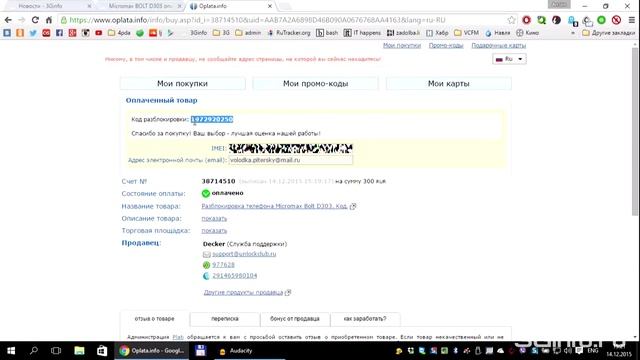The height and width of the screenshot is (360, 640).
Task: Open Разблокировка телефона Micromax Bolt D303 link
Action: pos(274,206)
